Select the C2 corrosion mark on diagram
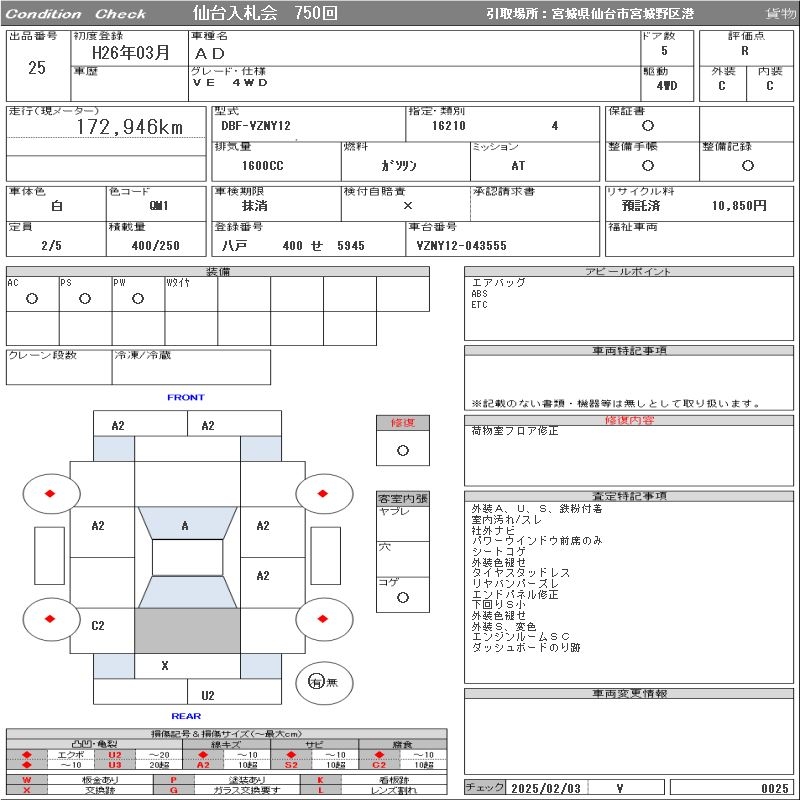Viewport: 800px width, 800px height. click(x=98, y=626)
